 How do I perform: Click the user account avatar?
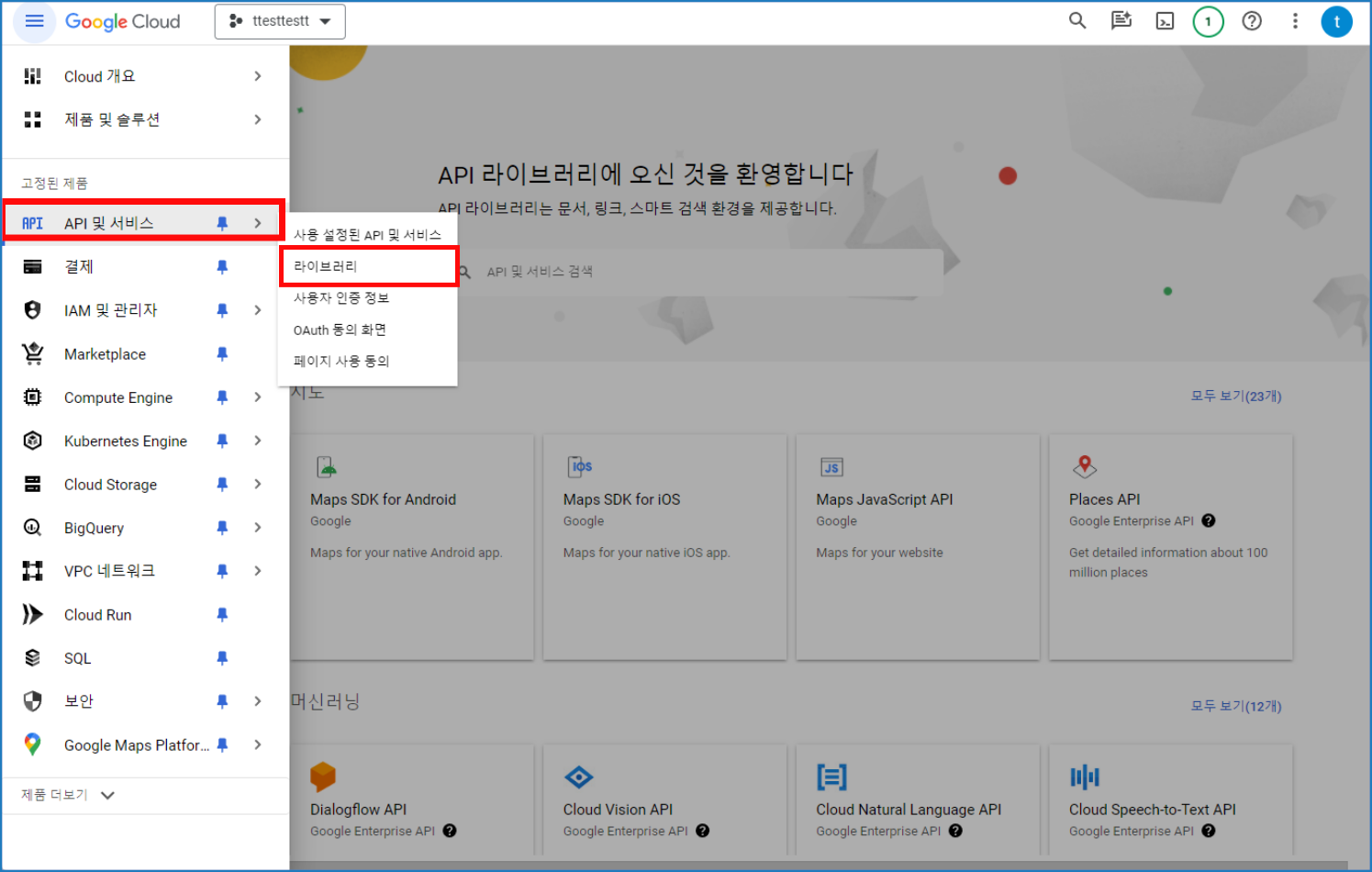[x=1336, y=21]
